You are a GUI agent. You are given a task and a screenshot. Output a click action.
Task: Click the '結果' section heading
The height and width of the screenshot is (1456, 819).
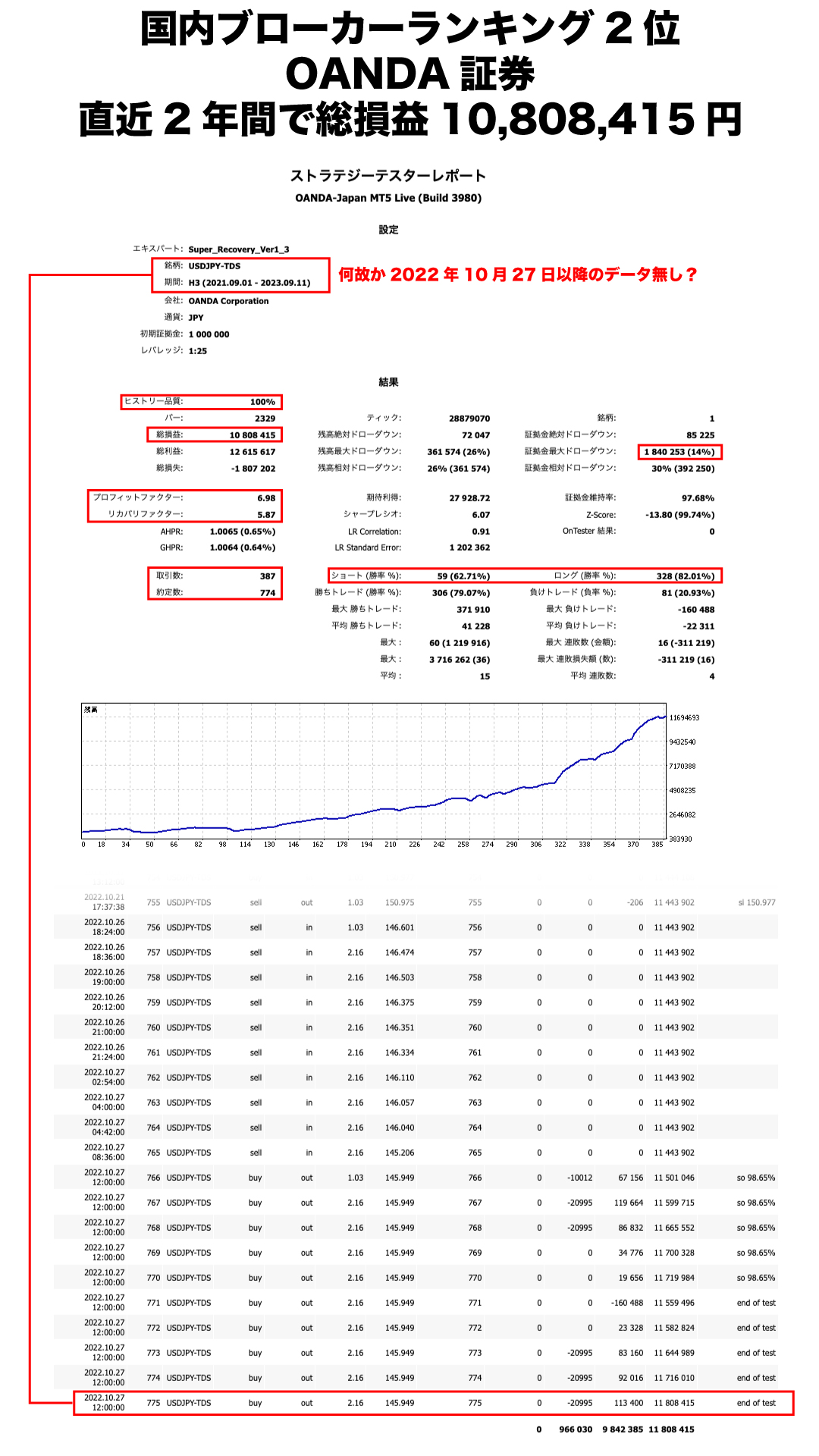point(388,382)
